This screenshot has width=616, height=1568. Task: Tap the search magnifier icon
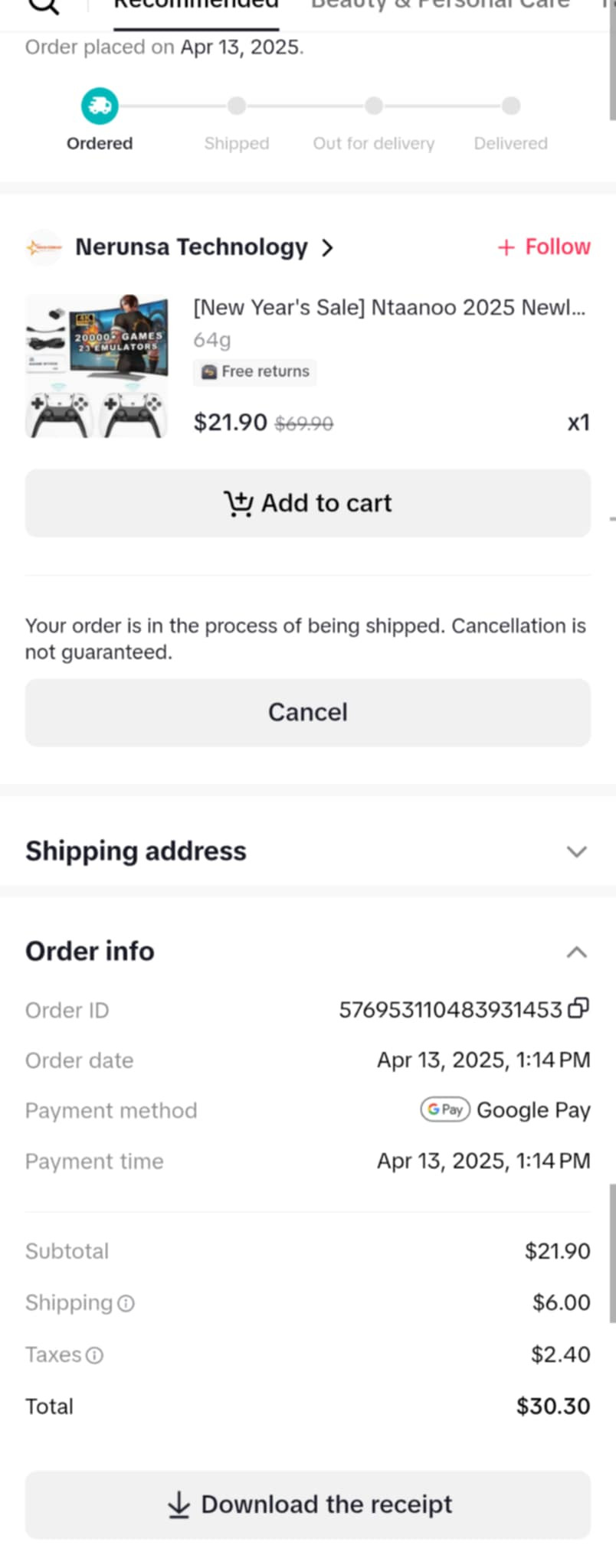(44, 5)
